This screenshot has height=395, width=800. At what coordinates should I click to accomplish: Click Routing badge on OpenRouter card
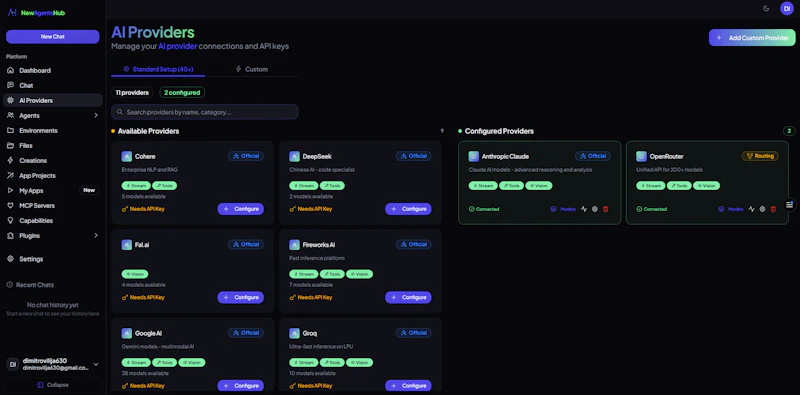760,156
